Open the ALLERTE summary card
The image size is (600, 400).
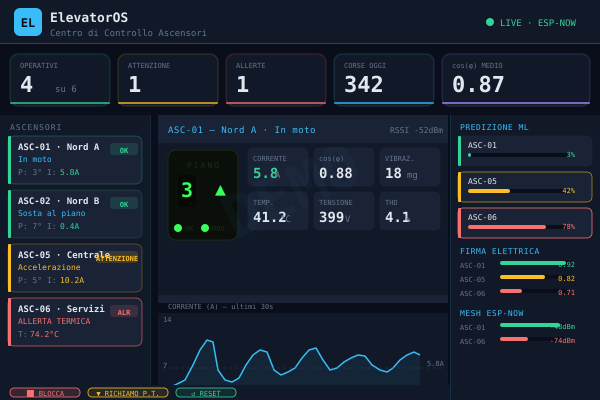[276, 79]
